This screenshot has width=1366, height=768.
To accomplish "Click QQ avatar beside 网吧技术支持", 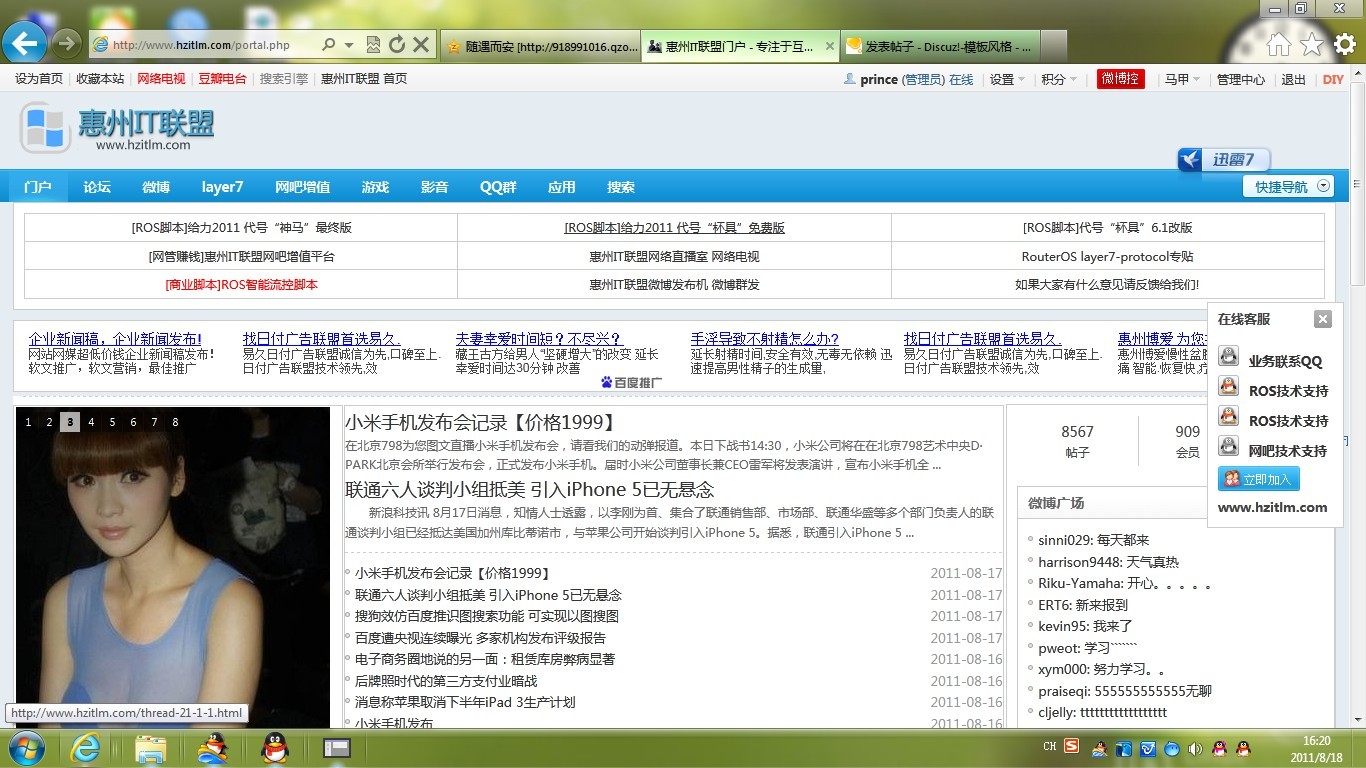I will tap(1229, 447).
